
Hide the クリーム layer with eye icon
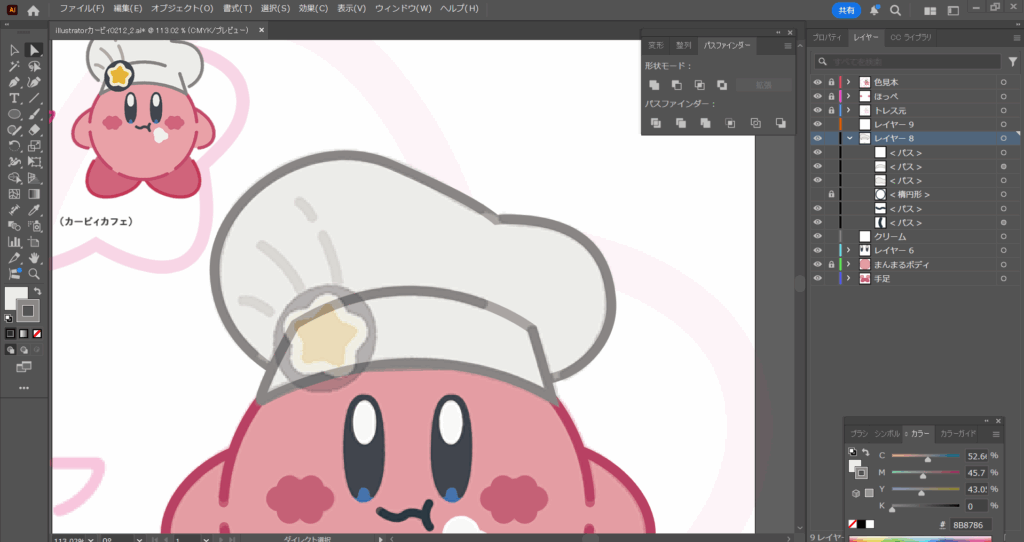point(817,236)
